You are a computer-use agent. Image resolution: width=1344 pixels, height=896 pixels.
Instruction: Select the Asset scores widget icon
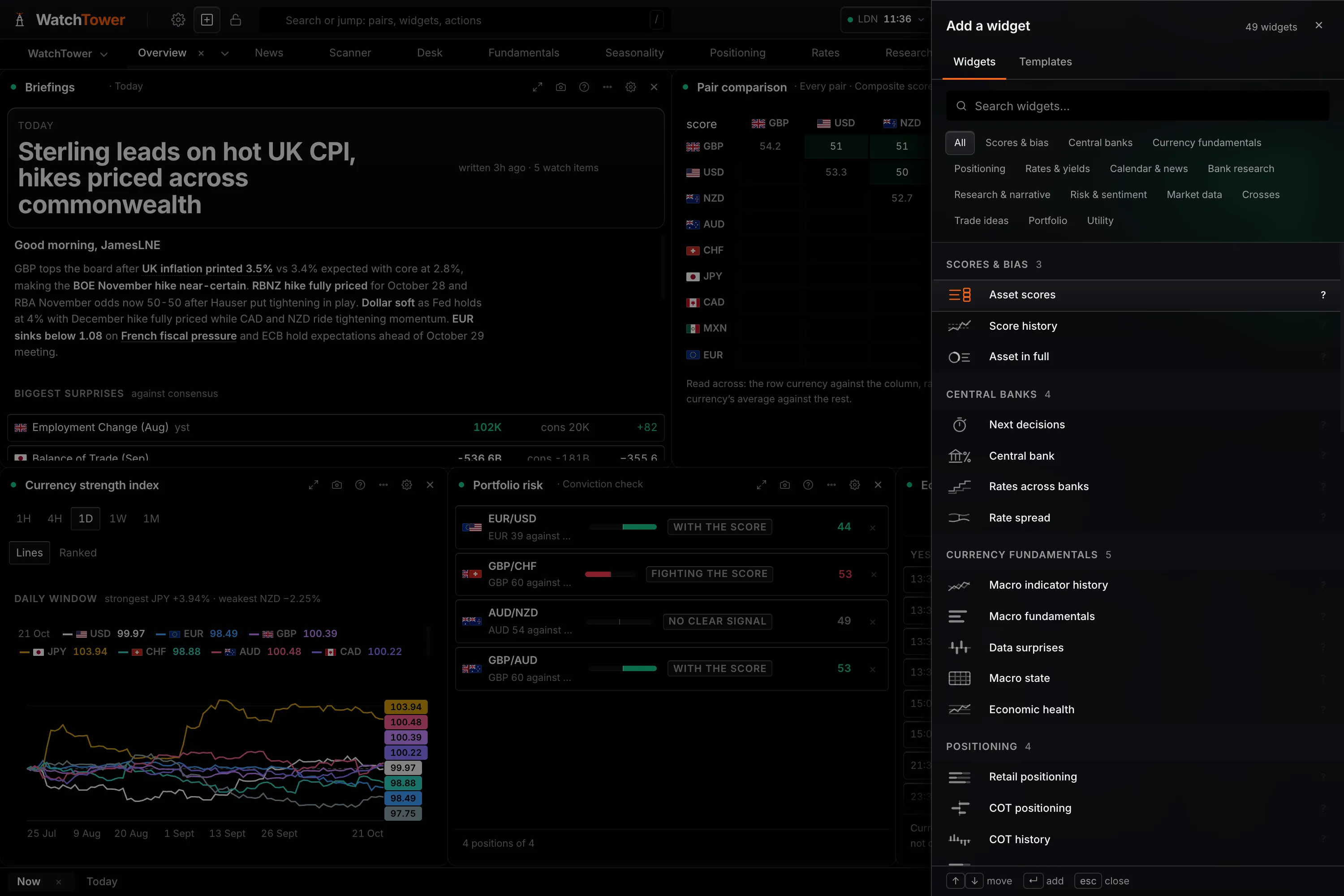[960, 295]
